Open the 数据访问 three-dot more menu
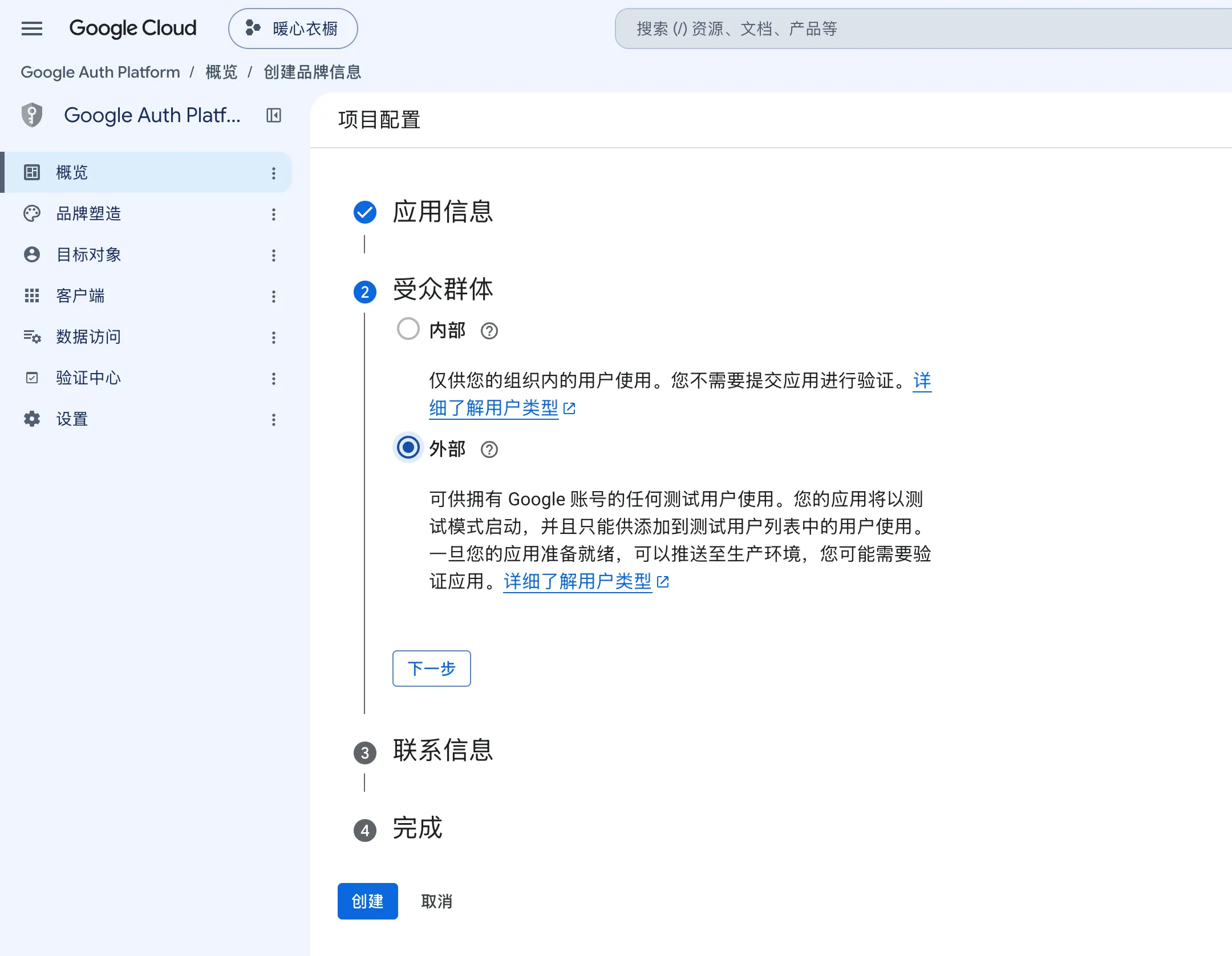 coord(274,338)
